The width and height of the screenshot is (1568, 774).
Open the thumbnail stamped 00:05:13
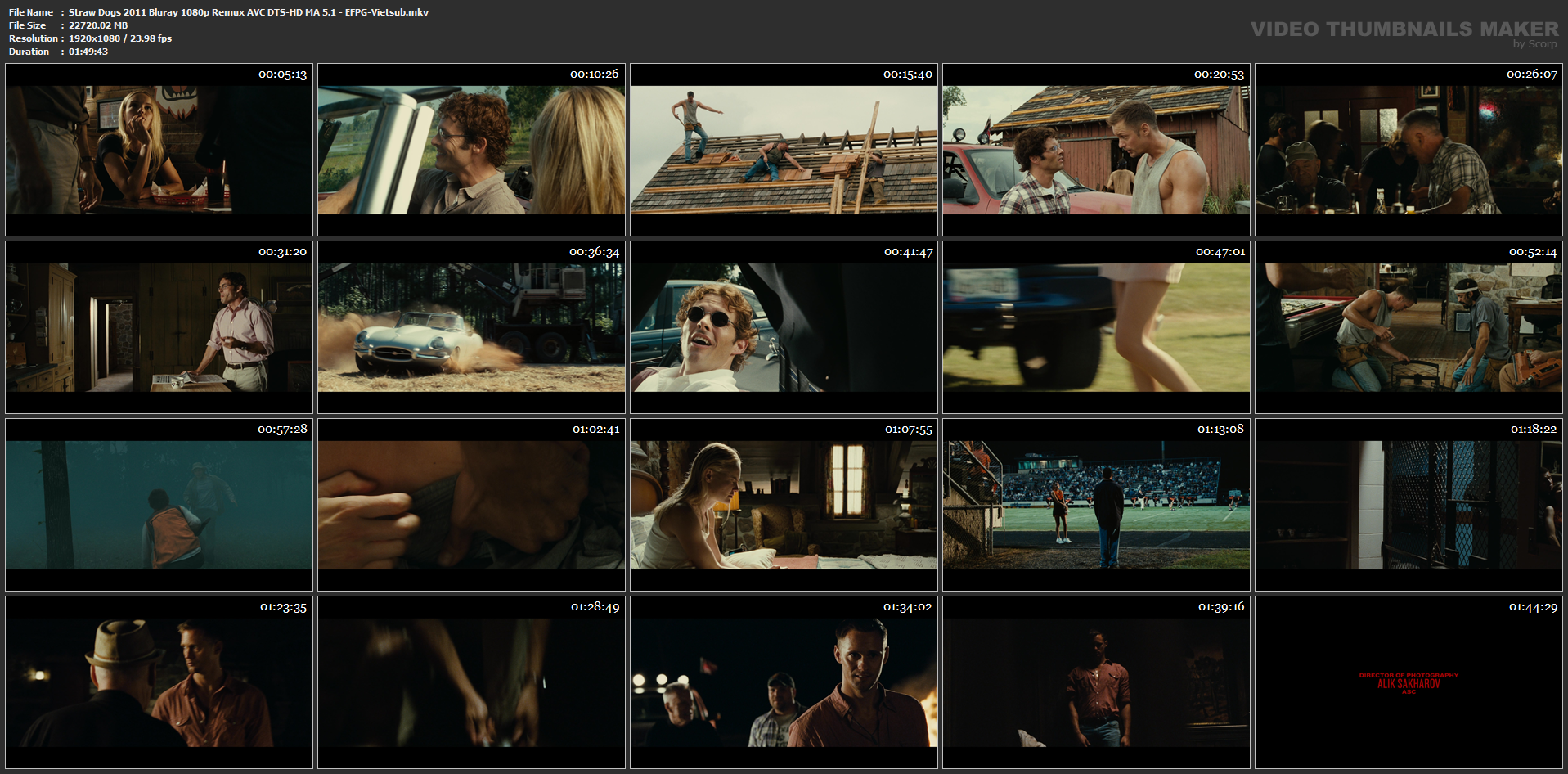pyautogui.click(x=159, y=150)
